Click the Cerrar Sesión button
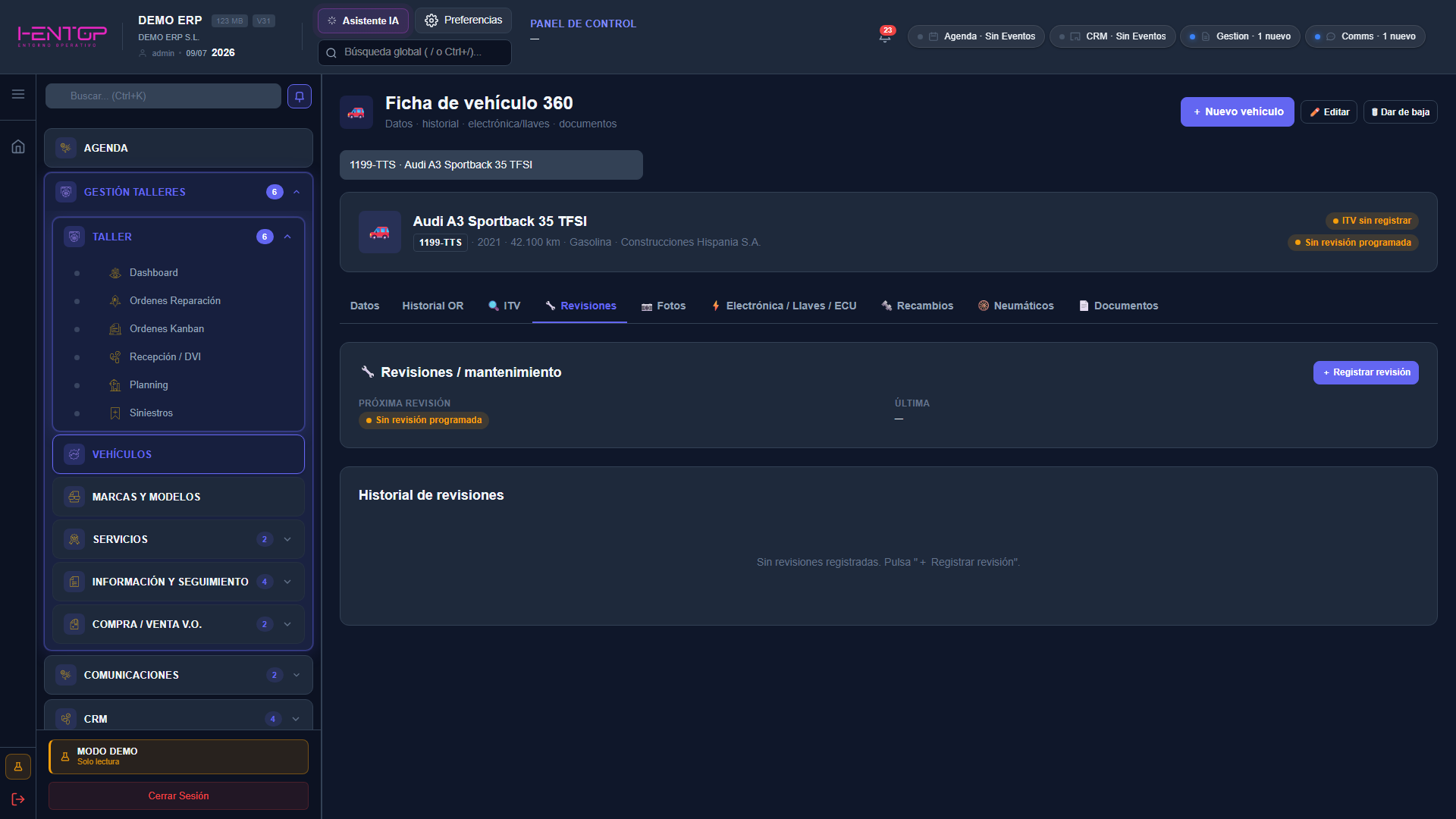This screenshot has height=819, width=1456. coord(179,796)
